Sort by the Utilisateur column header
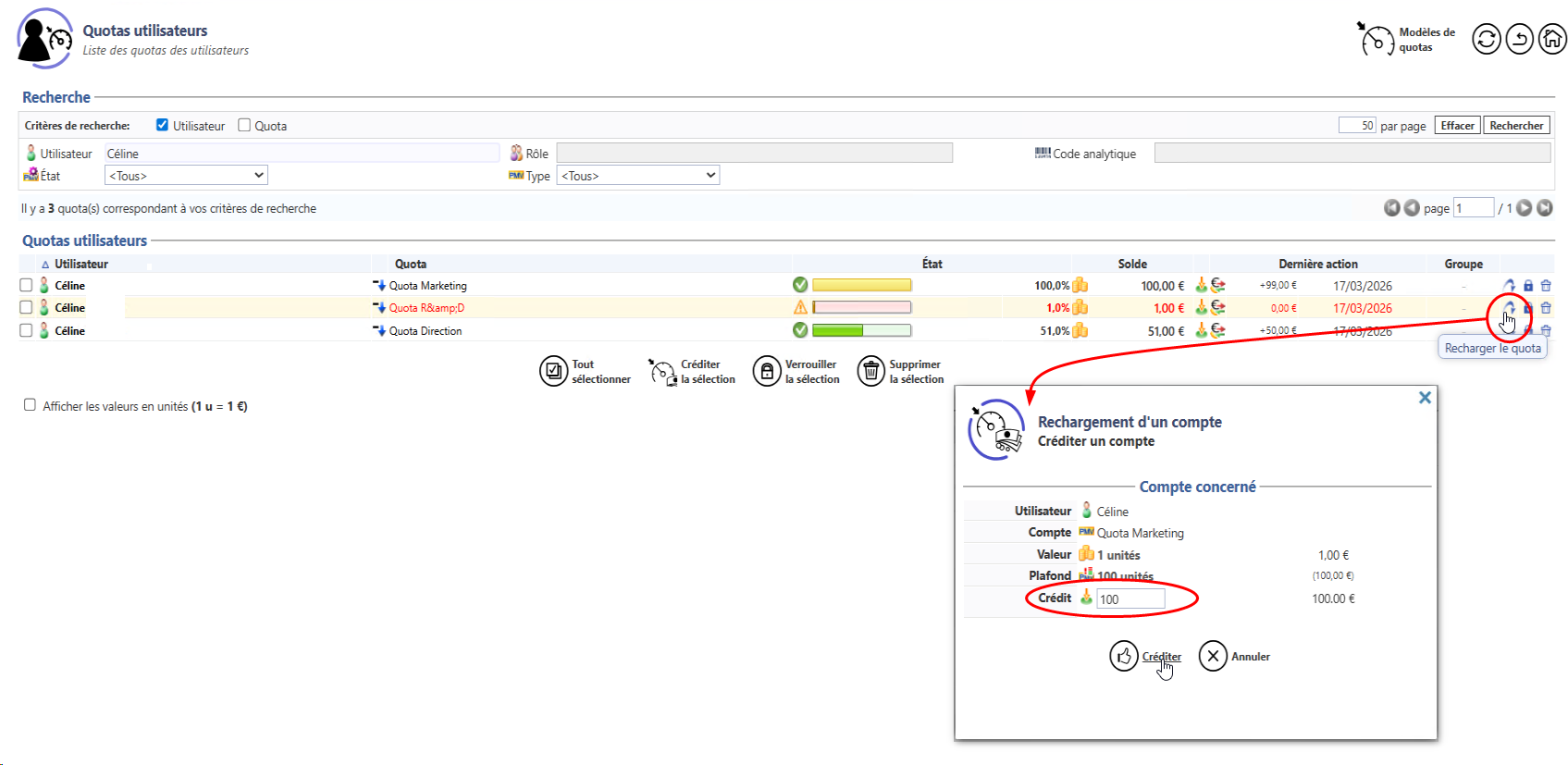 [x=80, y=264]
